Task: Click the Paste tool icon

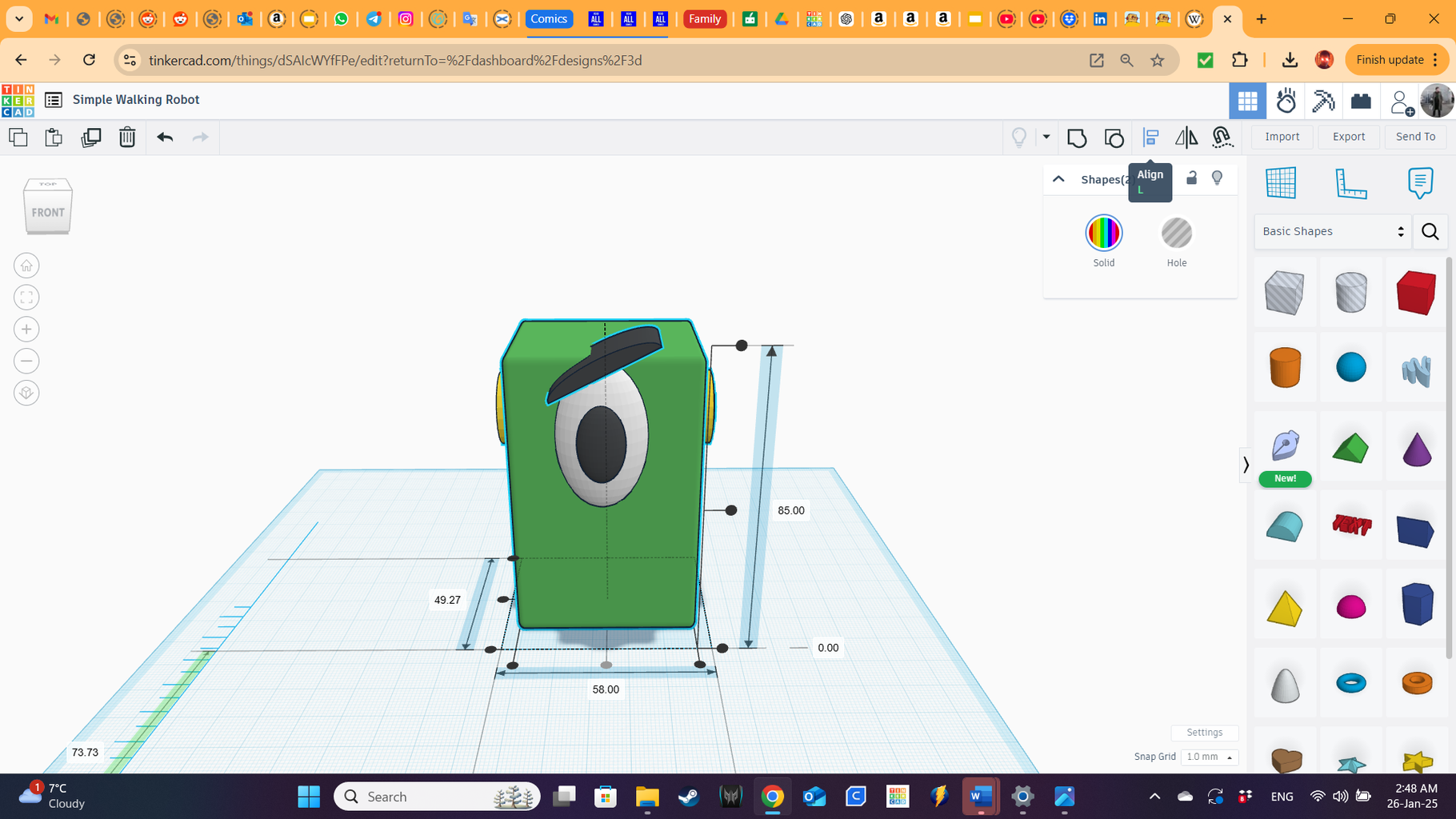Action: click(x=54, y=137)
